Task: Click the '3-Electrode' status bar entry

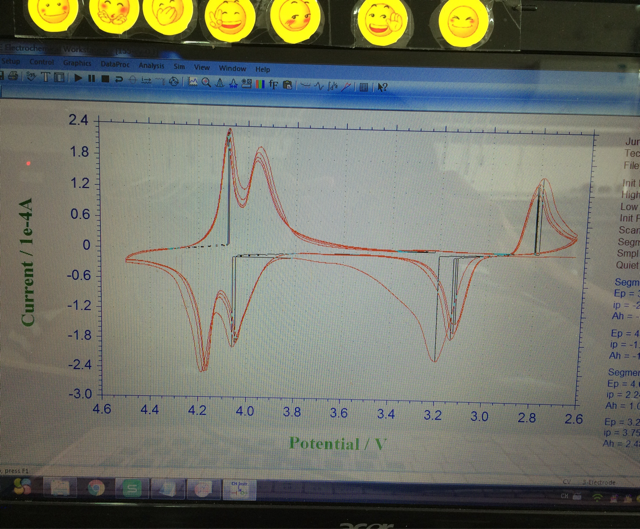Action: [x=599, y=482]
